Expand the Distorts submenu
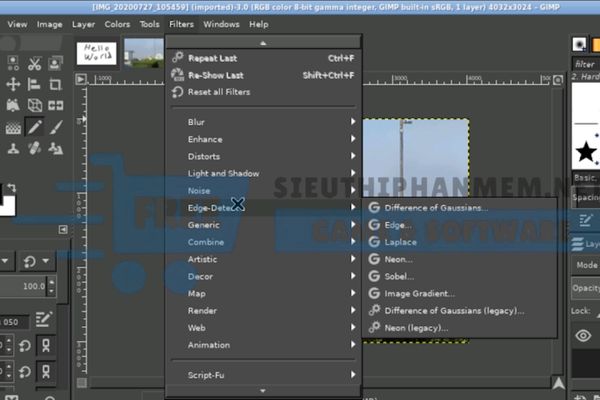Viewport: 600px width, 400px height. 264,157
